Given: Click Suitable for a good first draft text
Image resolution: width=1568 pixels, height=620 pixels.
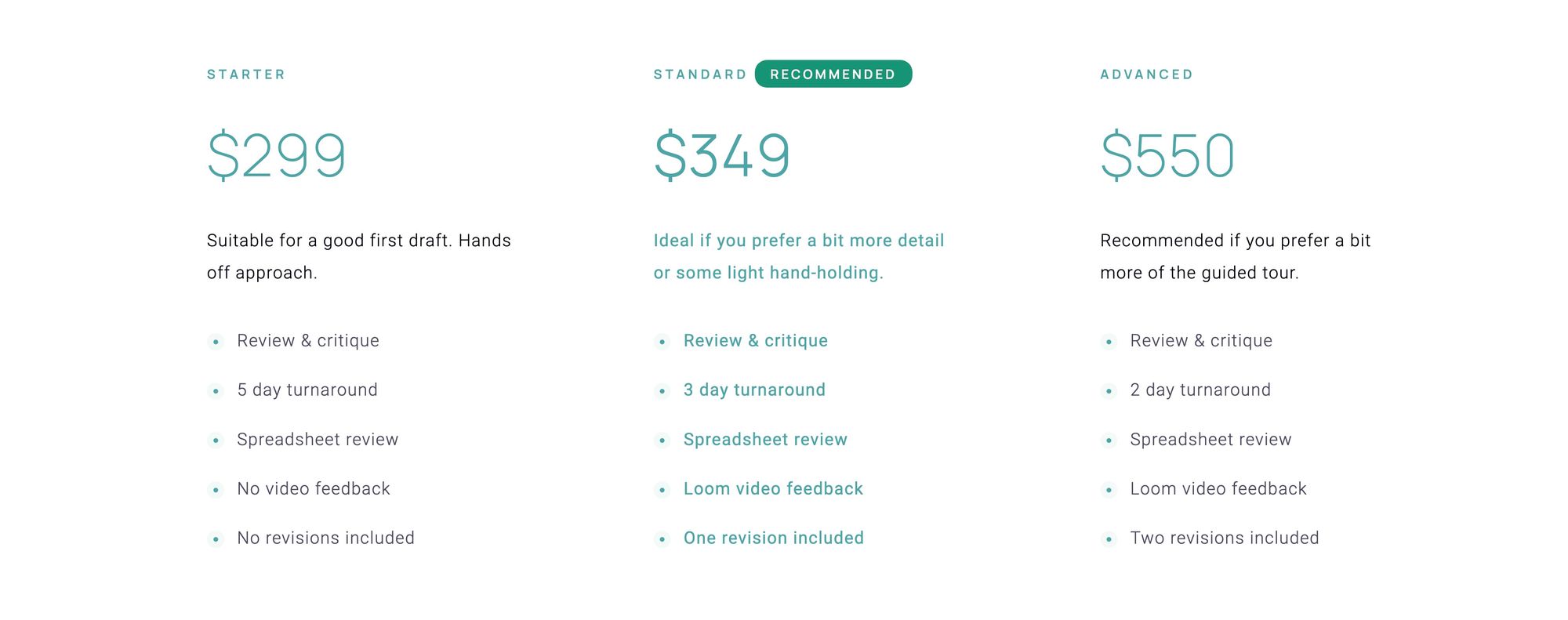Looking at the screenshot, I should [359, 256].
